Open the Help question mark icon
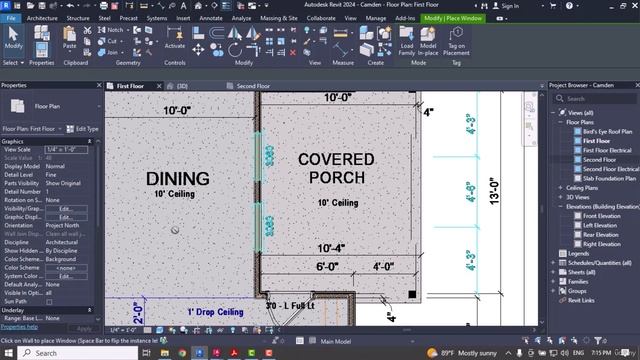The width and height of the screenshot is (640, 360). [x=569, y=6]
